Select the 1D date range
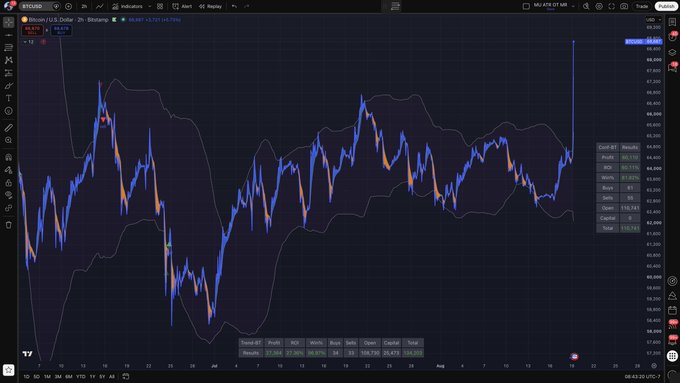Viewport: 680px width, 383px height. point(26,376)
